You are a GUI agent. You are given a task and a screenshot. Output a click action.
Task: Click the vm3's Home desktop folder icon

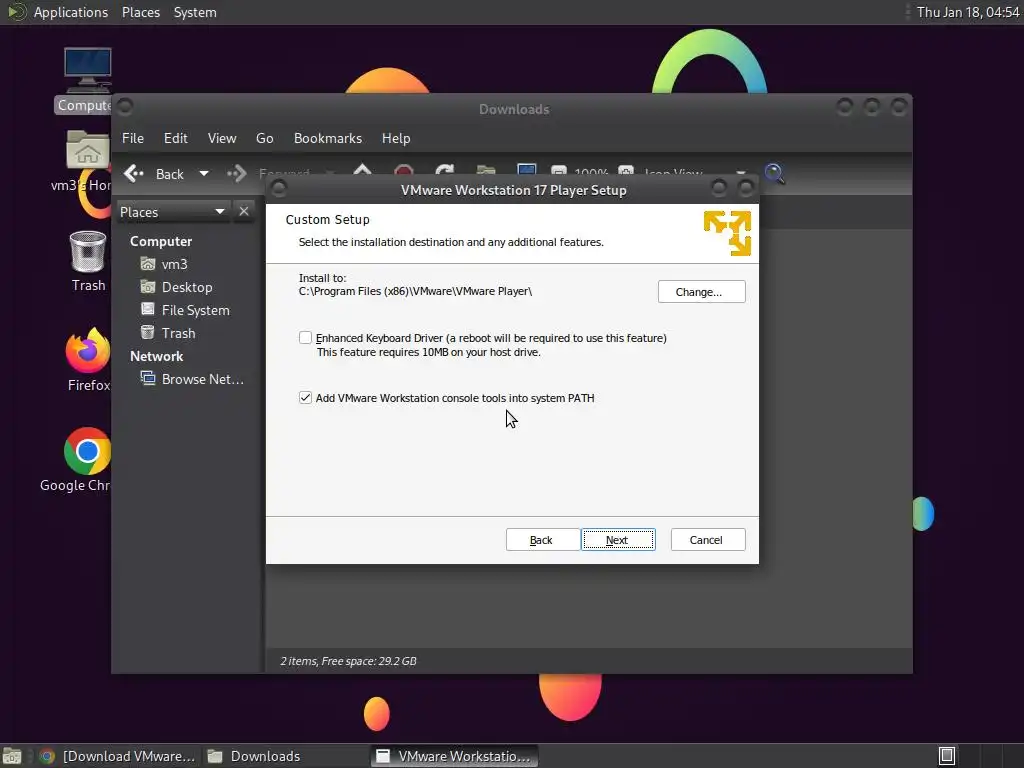point(88,150)
